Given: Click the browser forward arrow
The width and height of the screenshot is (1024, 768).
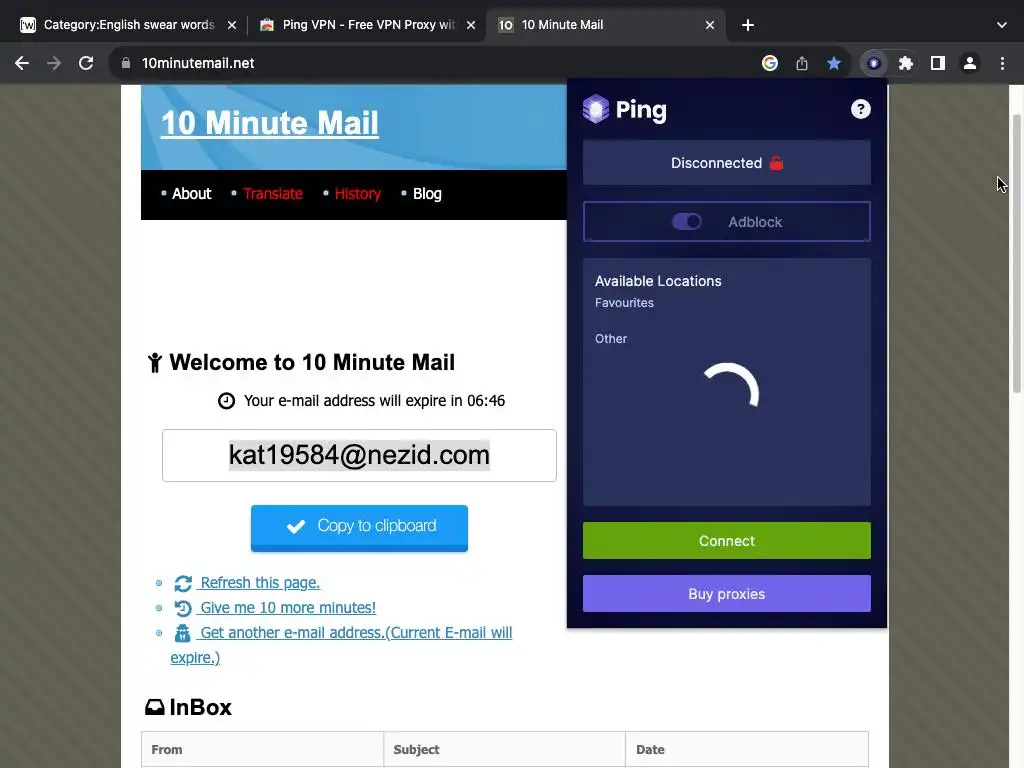Looking at the screenshot, I should [54, 63].
